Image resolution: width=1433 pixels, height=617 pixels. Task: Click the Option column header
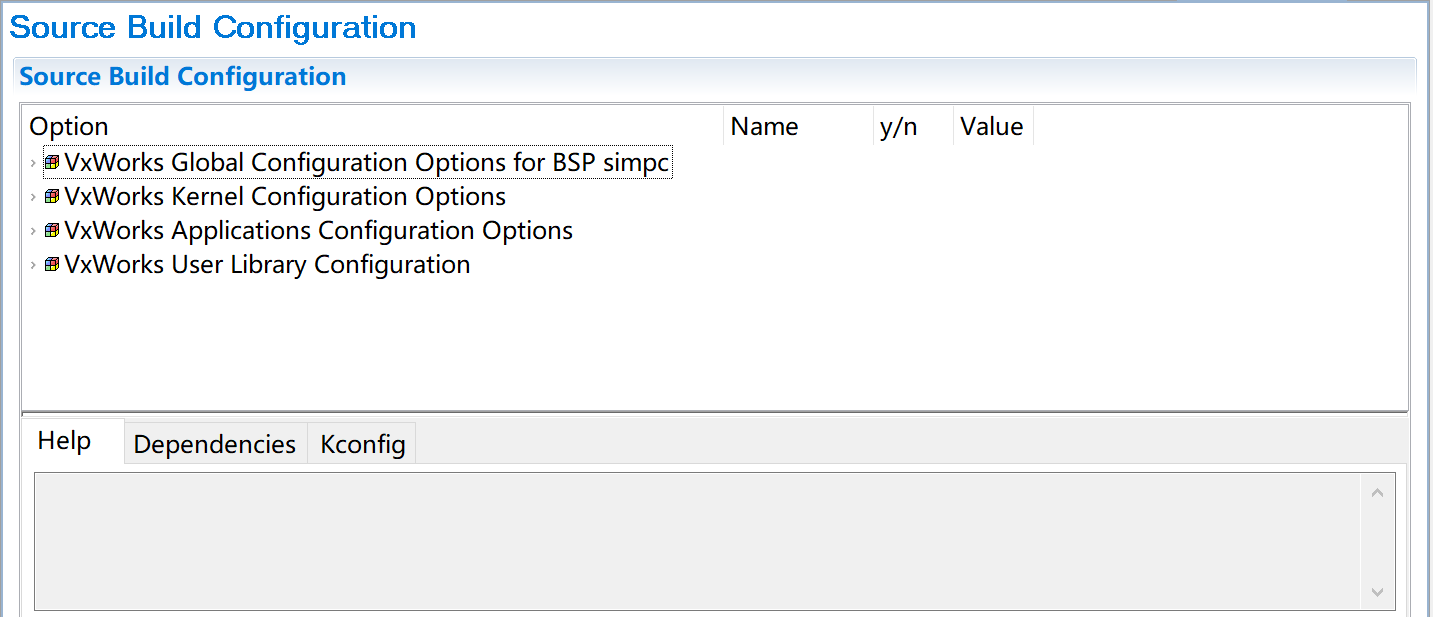coord(373,126)
